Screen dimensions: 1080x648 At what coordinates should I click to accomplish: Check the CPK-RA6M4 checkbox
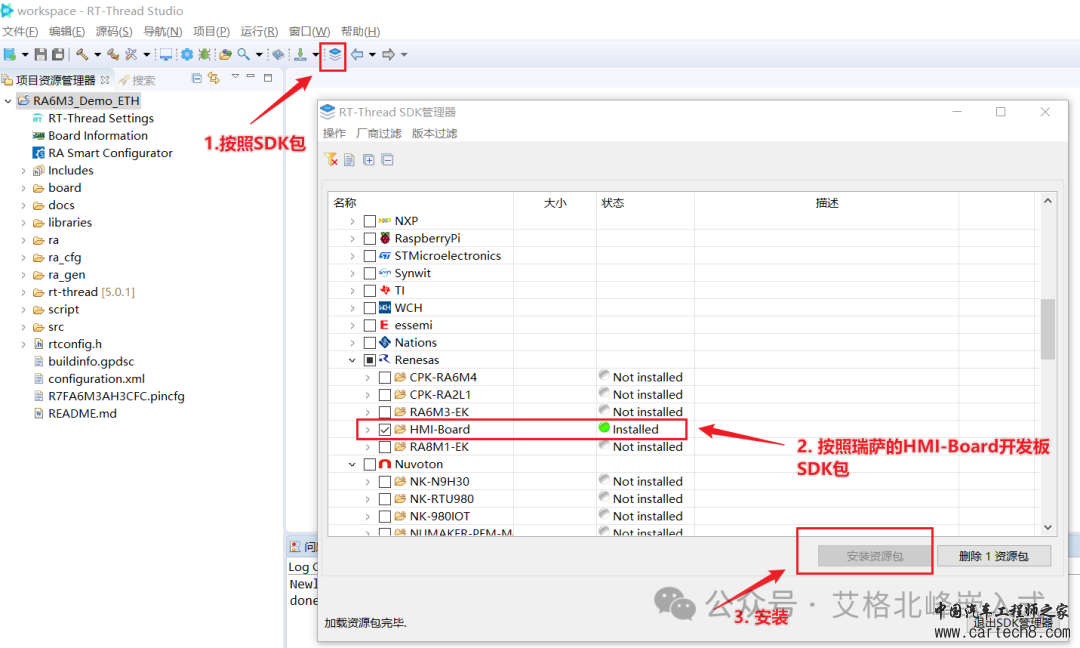[x=385, y=377]
